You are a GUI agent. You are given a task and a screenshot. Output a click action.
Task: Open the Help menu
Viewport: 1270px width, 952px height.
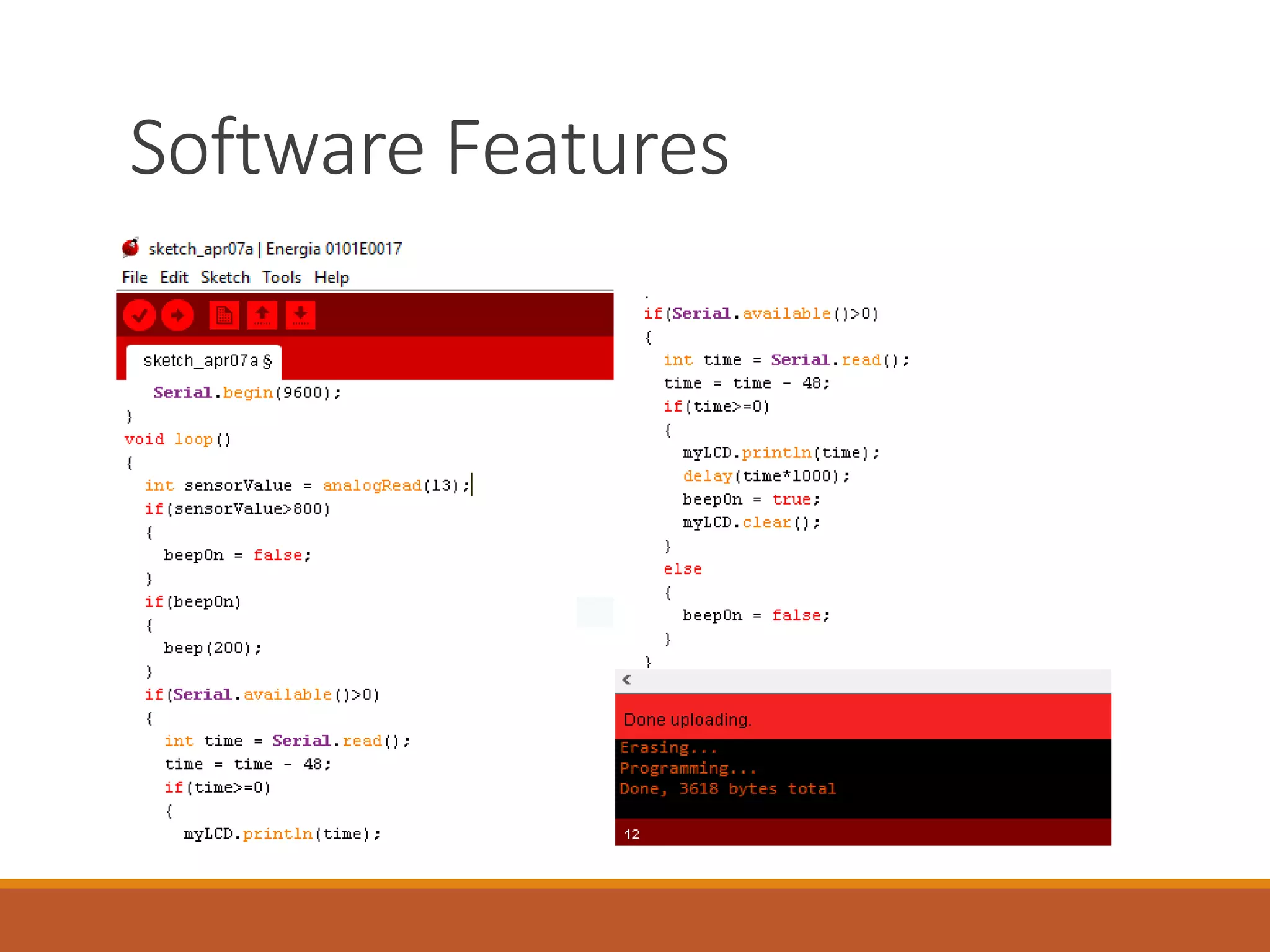pyautogui.click(x=331, y=277)
